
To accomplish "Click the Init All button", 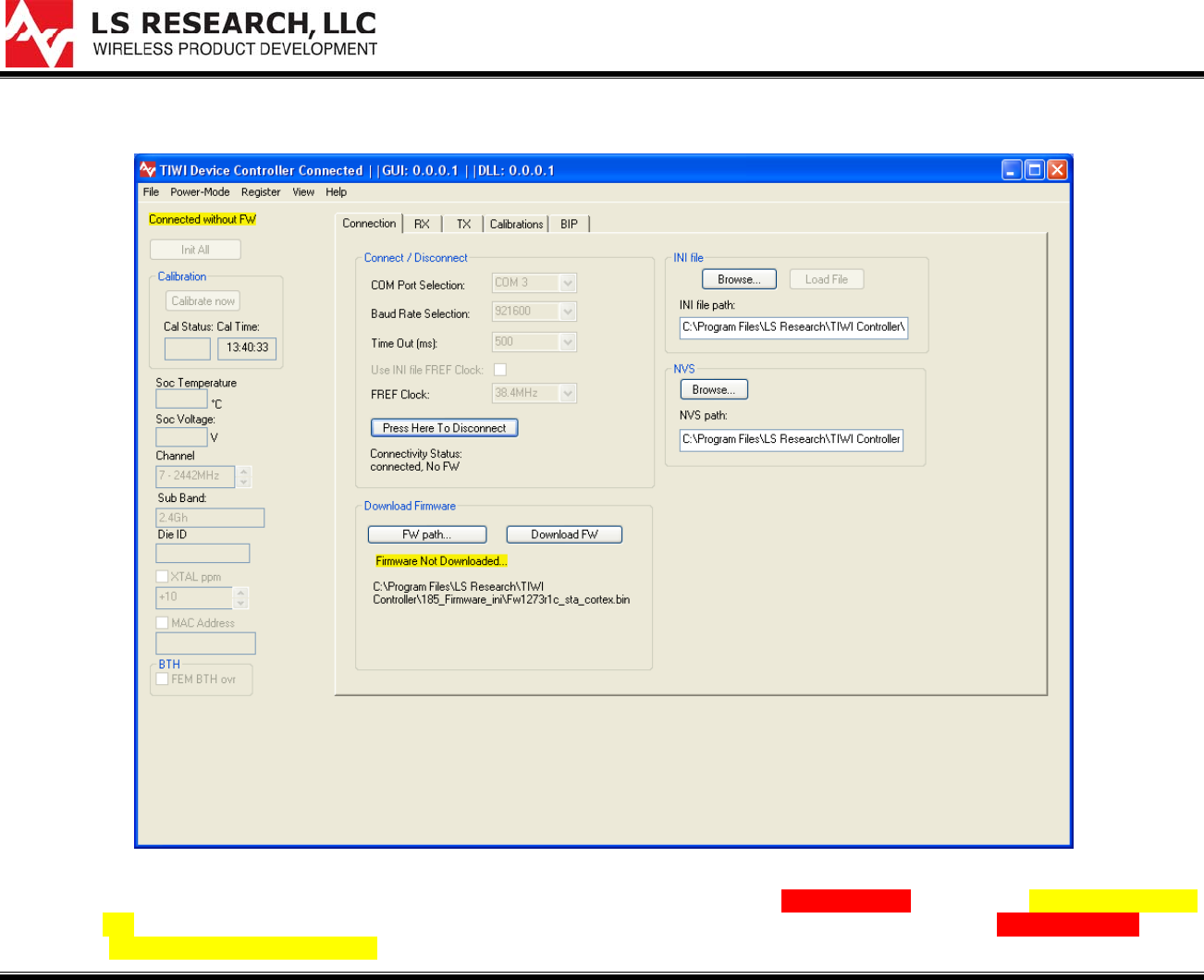I will pos(195,250).
